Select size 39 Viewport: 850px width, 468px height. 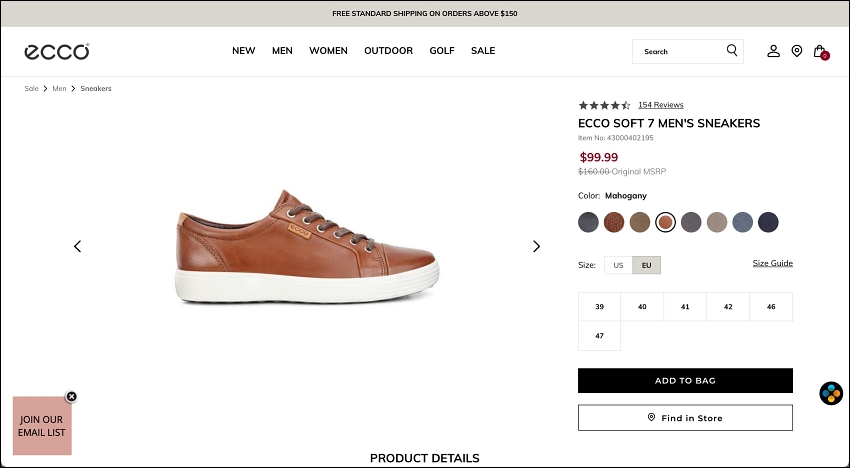600,306
